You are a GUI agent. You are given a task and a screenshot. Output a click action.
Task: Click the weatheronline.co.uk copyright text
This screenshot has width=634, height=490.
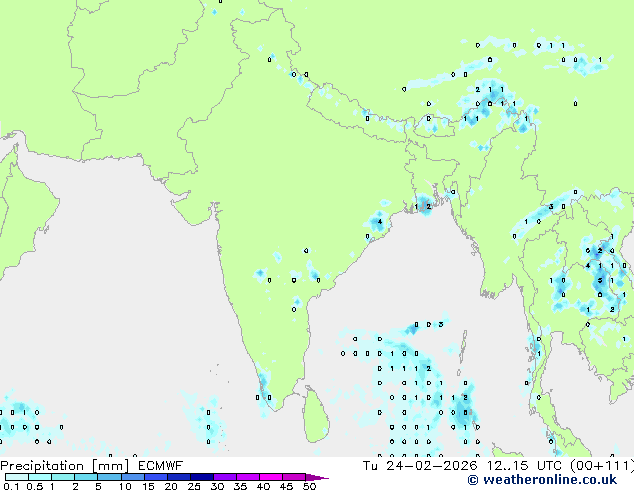(542, 480)
